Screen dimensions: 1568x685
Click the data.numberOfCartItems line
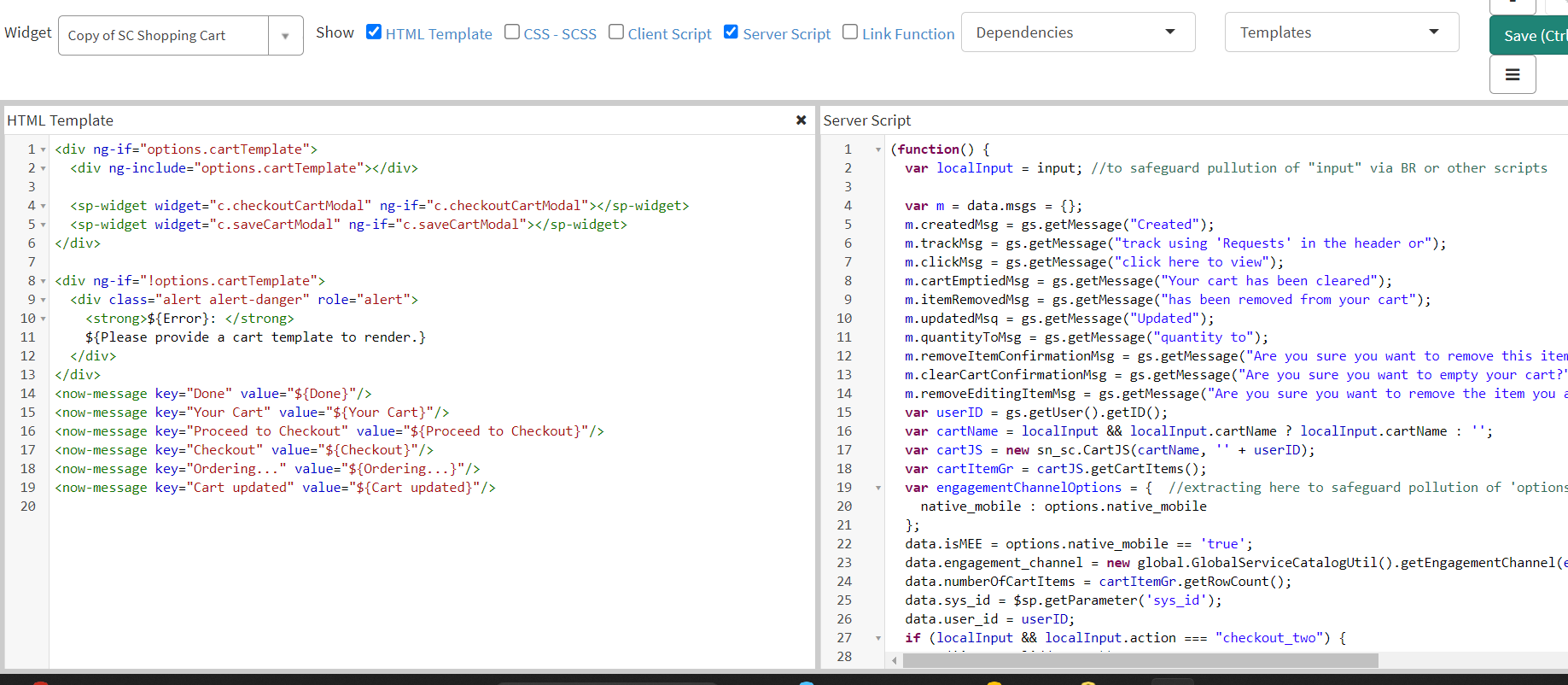coord(1099,582)
